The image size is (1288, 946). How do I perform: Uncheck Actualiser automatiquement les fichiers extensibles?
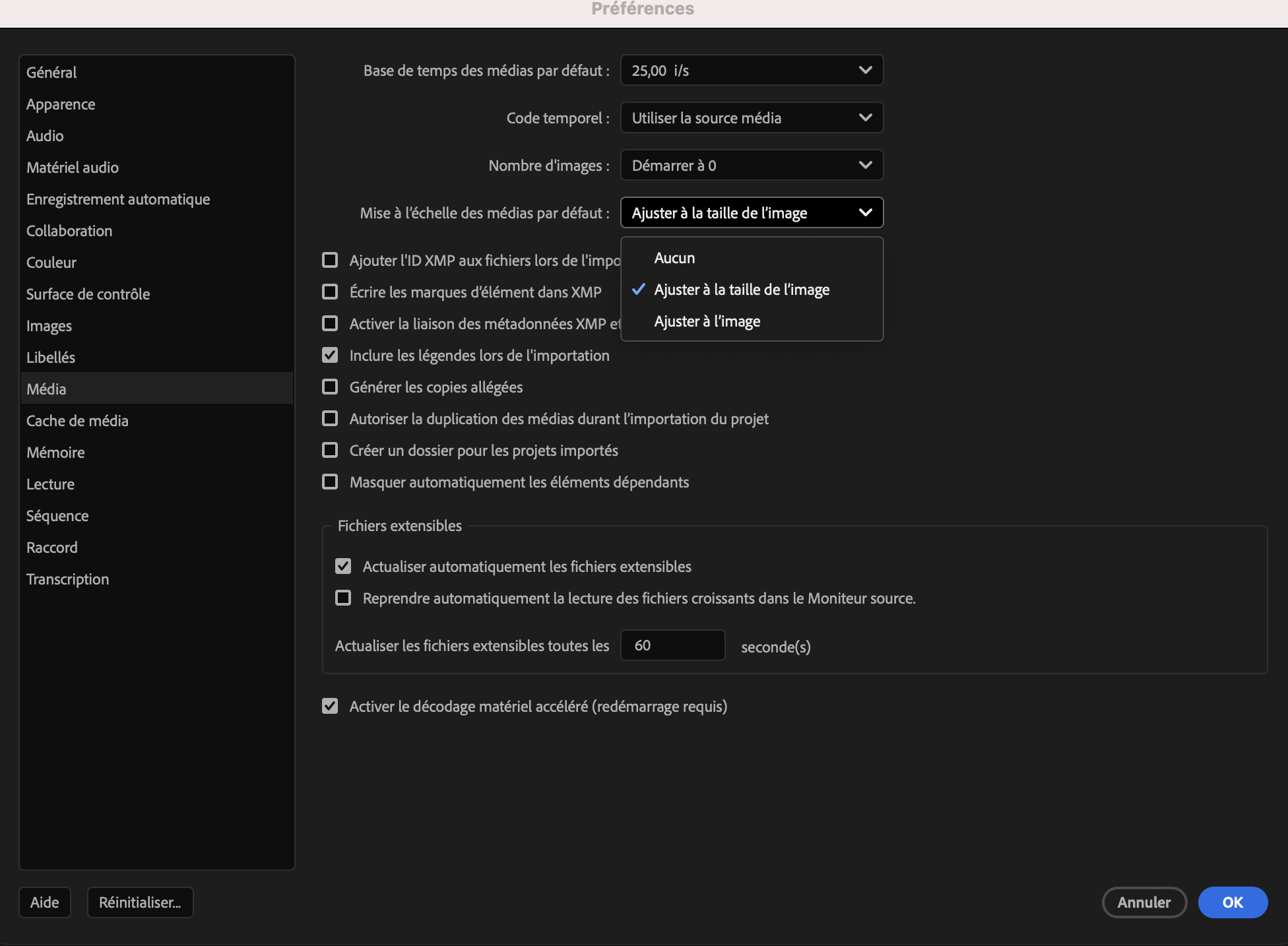click(x=343, y=566)
